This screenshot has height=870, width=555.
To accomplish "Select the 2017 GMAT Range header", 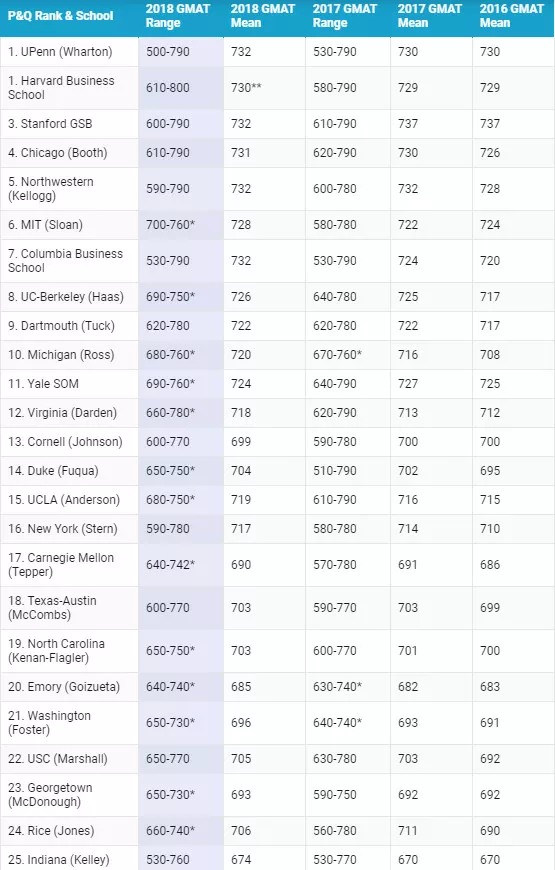I will pyautogui.click(x=345, y=16).
